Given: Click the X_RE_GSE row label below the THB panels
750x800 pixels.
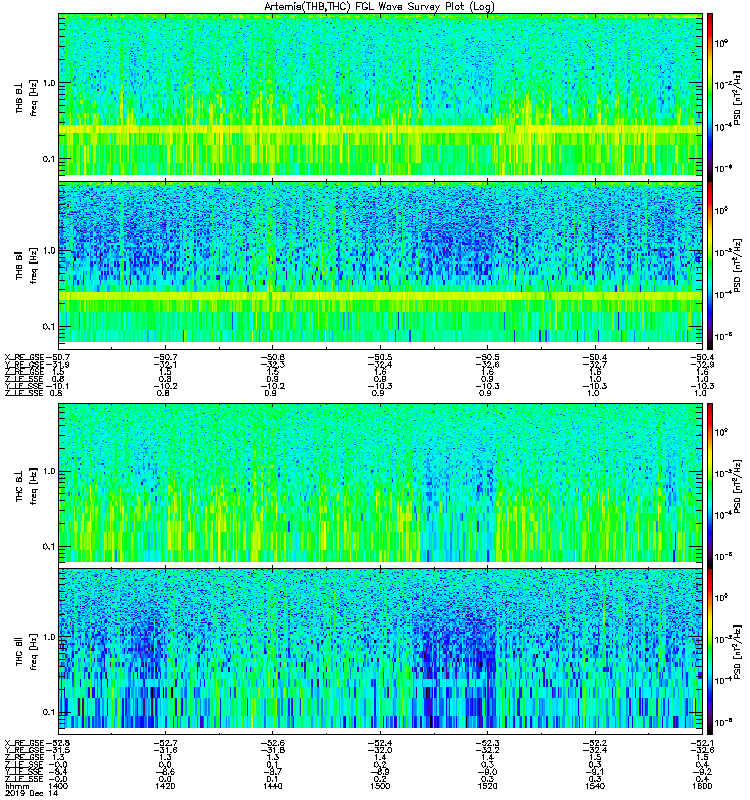Looking at the screenshot, I should pos(24,358).
